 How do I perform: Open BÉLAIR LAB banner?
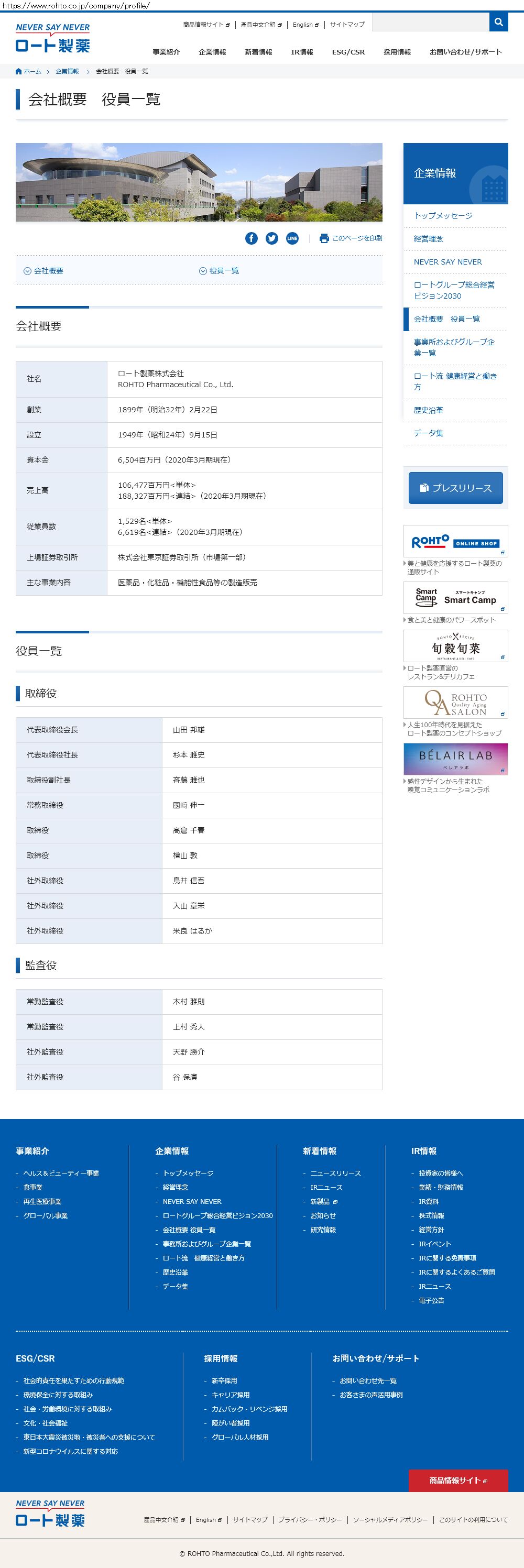point(456,759)
